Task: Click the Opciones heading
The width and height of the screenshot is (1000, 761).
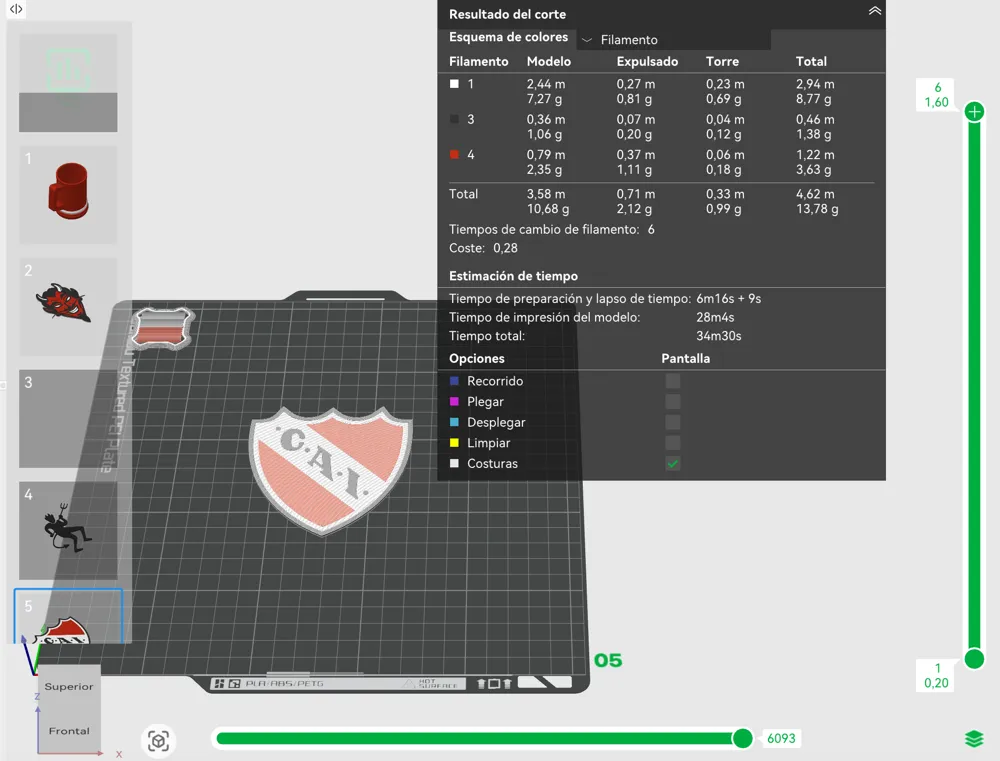Action: click(x=476, y=358)
